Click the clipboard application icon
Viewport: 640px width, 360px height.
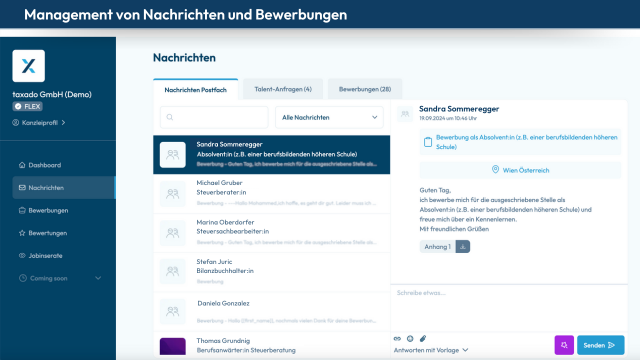click(x=428, y=142)
